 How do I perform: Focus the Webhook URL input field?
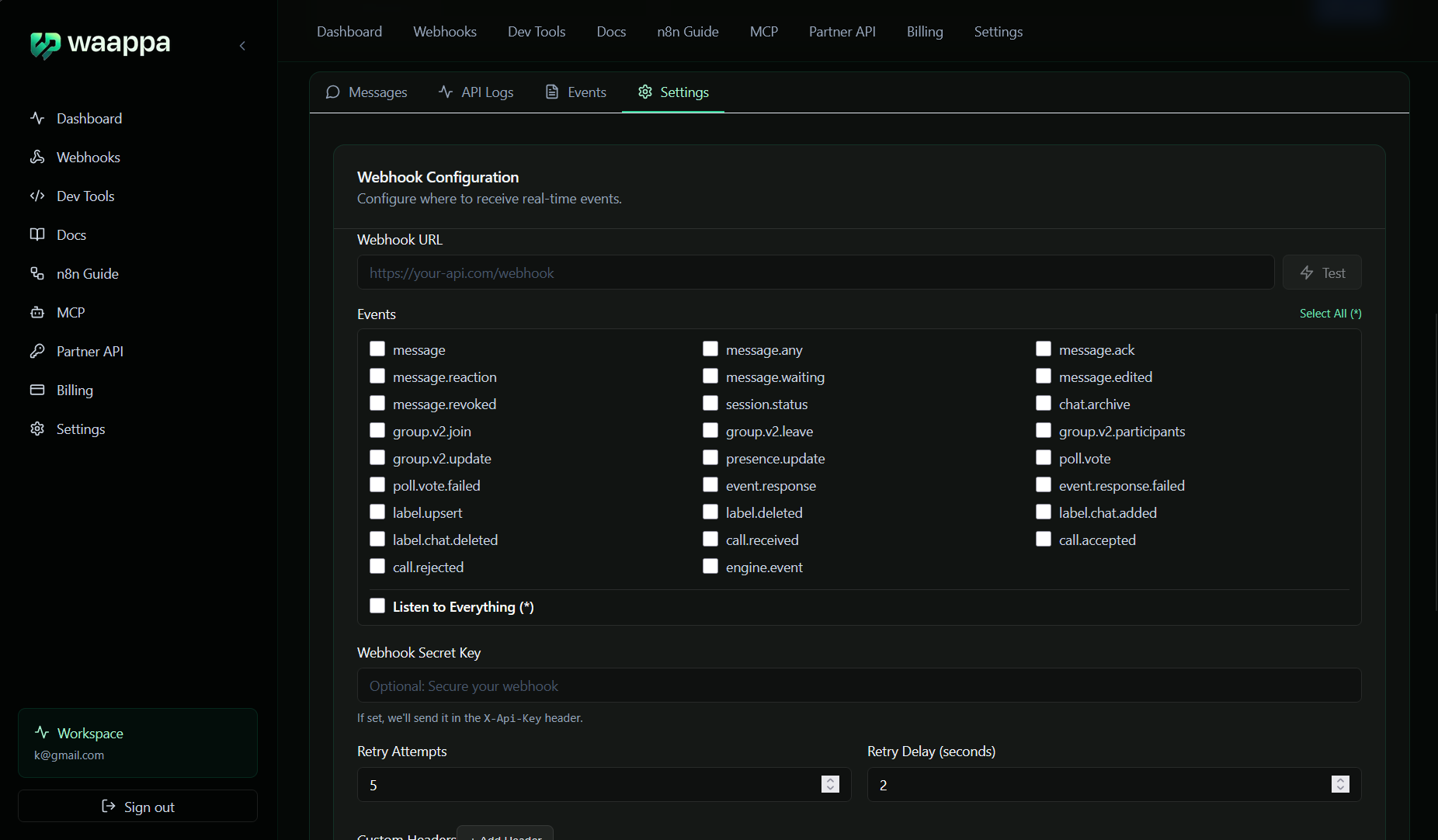pos(815,272)
